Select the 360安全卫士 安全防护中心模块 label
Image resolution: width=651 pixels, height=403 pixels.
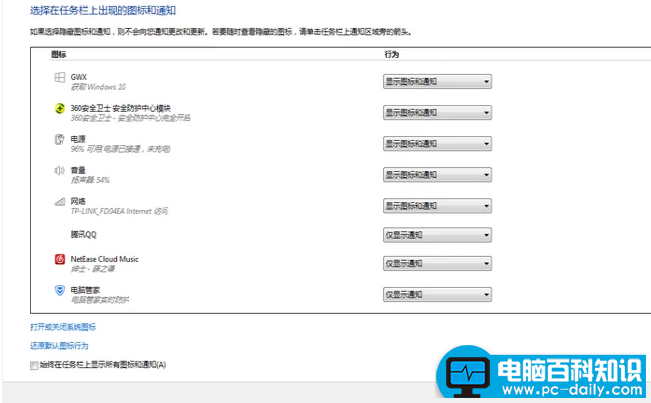tap(120, 108)
